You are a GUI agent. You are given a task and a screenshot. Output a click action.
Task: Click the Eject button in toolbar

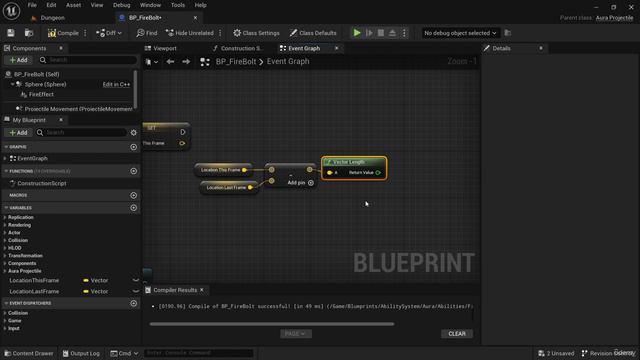[x=392, y=33]
